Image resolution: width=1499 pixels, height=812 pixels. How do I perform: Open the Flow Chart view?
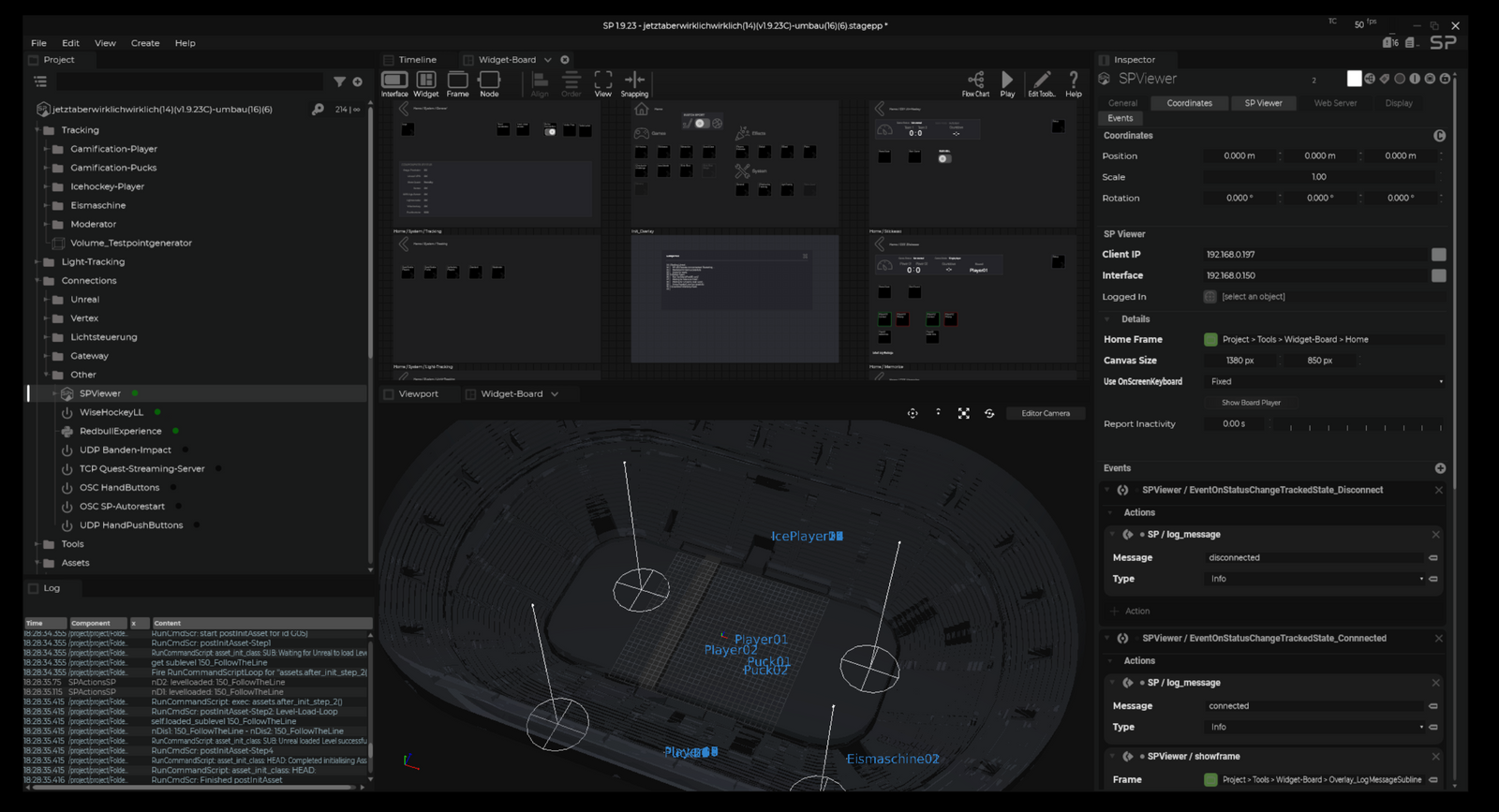(x=975, y=81)
